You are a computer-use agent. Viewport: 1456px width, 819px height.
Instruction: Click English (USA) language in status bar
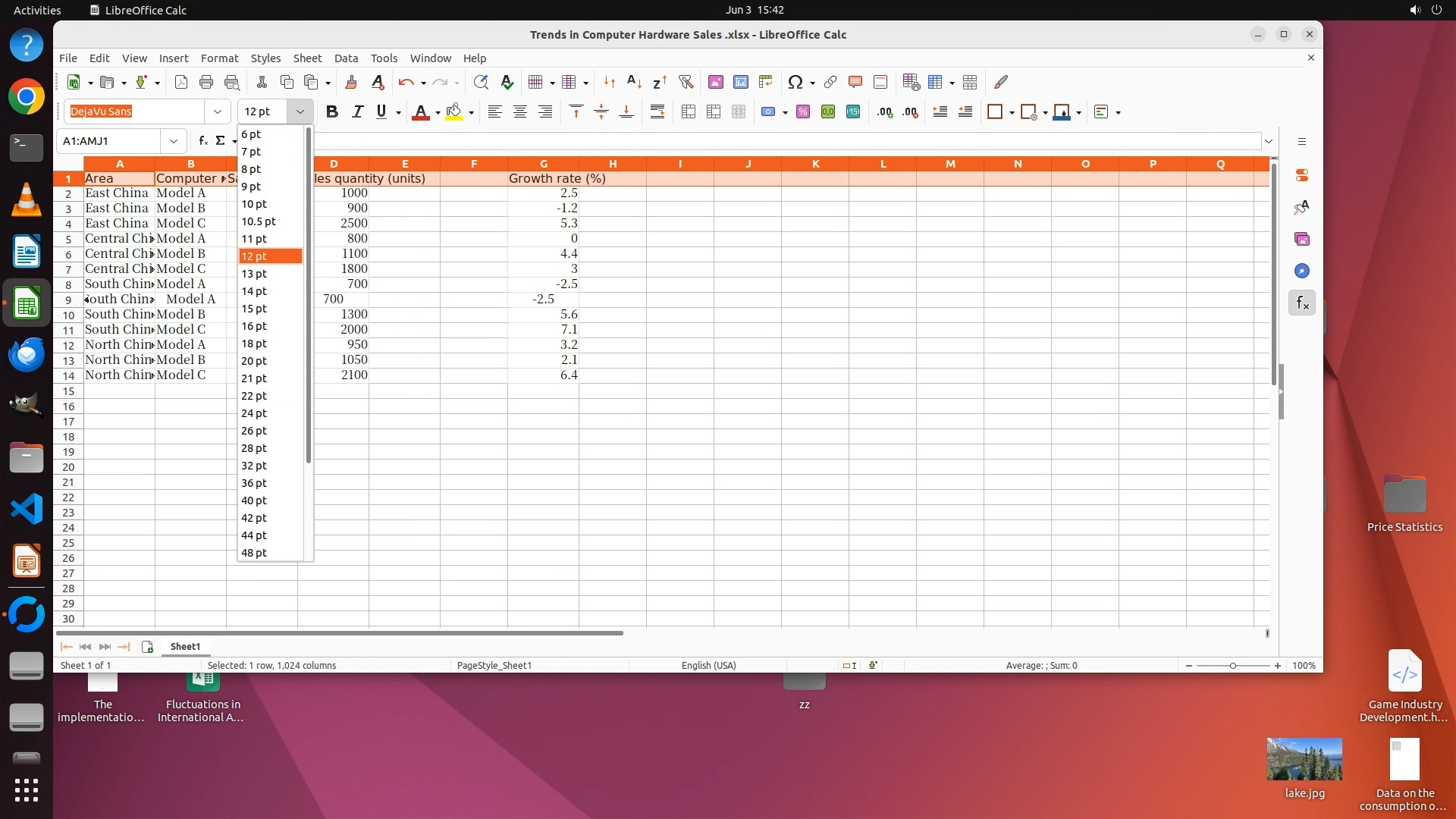708,666
